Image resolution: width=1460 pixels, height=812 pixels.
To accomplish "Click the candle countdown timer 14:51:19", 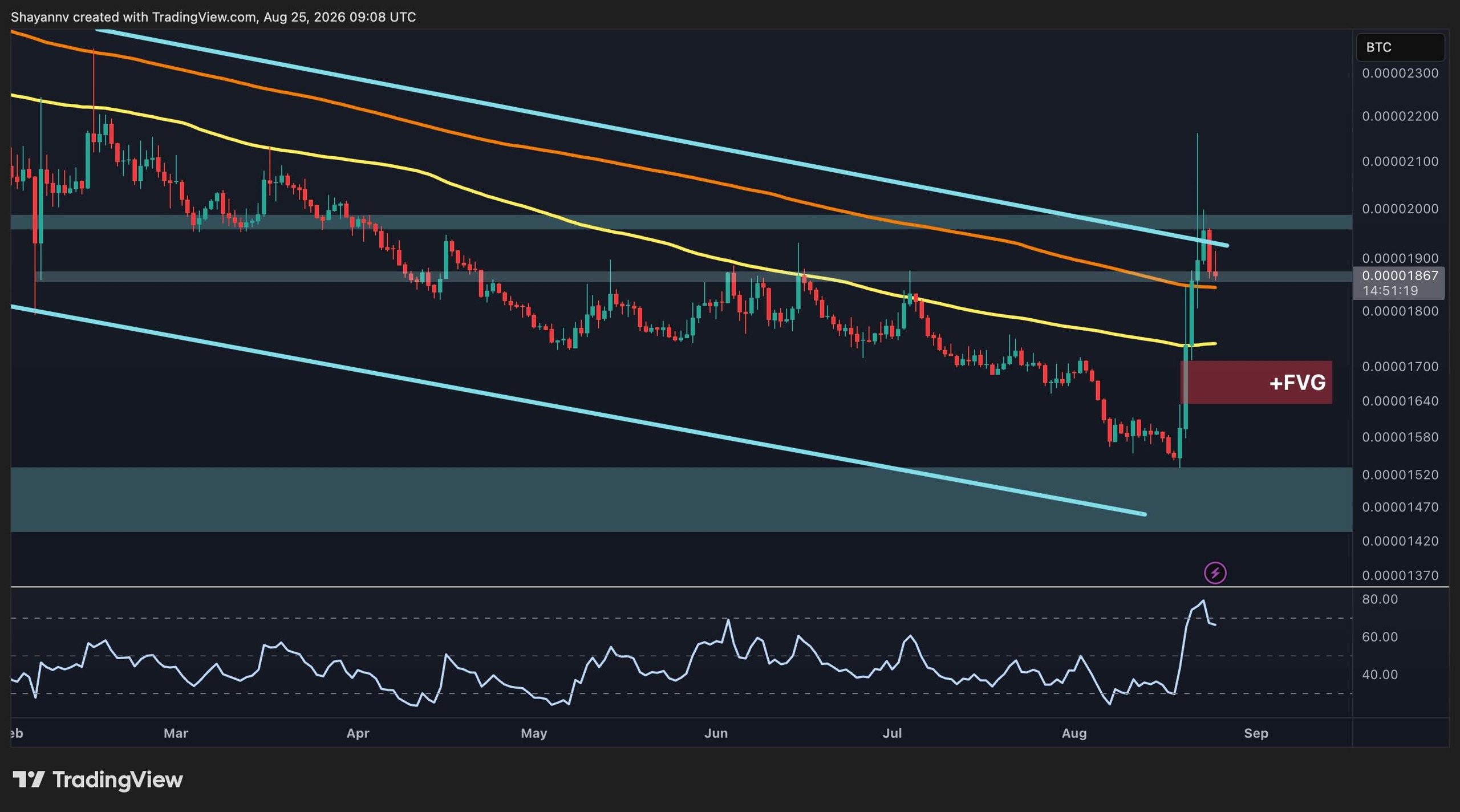I will (1390, 291).
